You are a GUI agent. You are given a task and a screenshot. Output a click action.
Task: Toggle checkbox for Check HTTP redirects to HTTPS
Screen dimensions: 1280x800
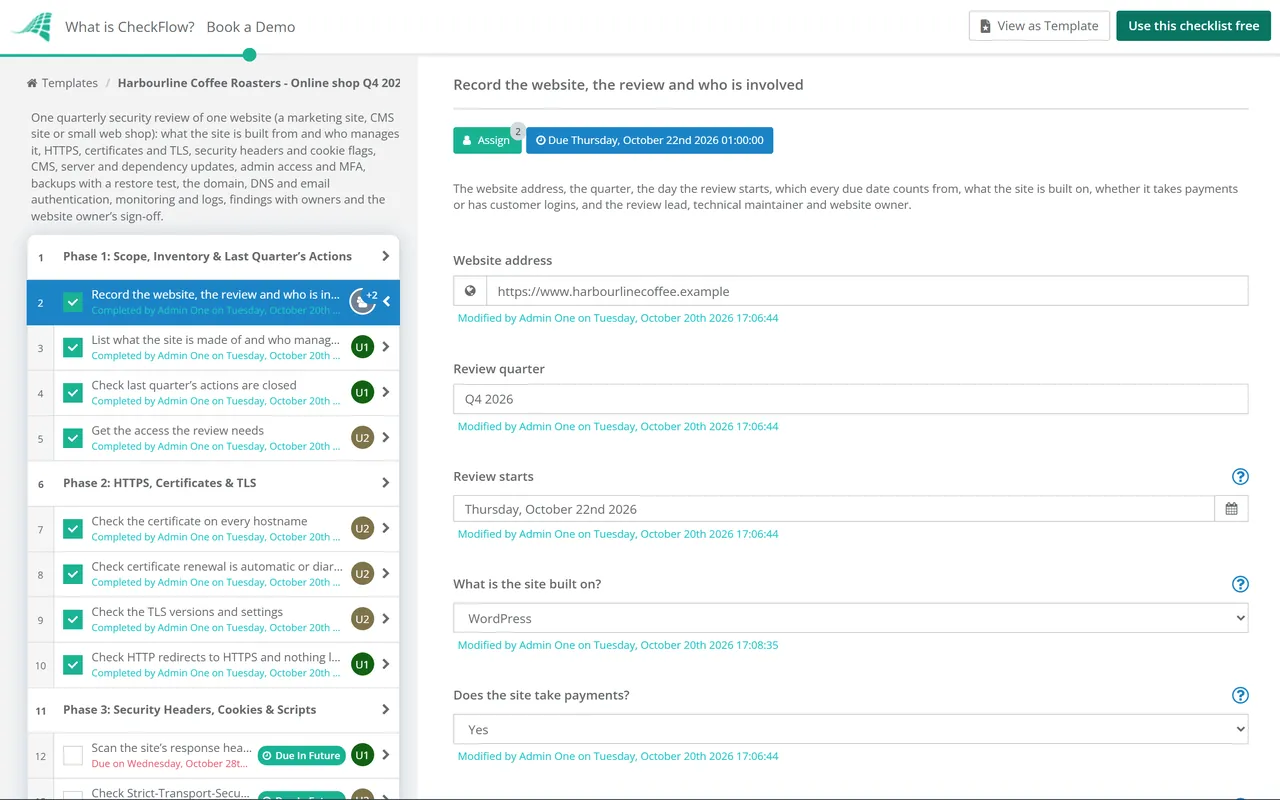point(73,664)
